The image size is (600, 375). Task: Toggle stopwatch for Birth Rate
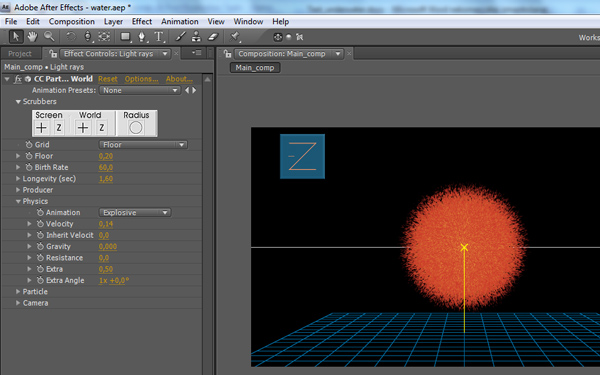29,167
